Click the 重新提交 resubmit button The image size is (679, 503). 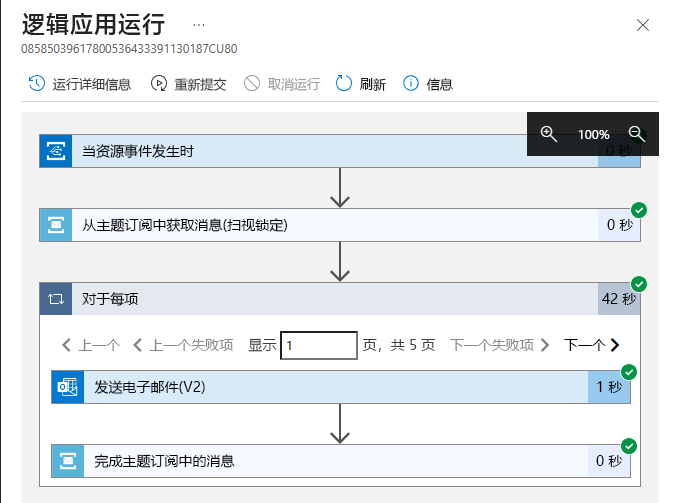(188, 84)
